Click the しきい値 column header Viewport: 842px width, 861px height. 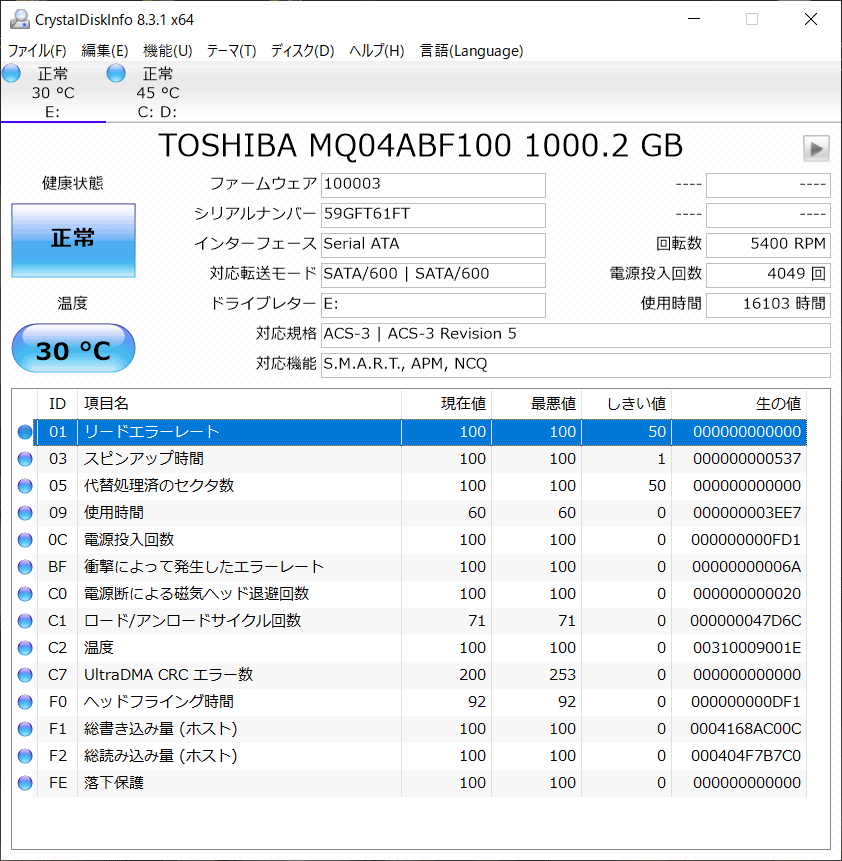tap(627, 404)
